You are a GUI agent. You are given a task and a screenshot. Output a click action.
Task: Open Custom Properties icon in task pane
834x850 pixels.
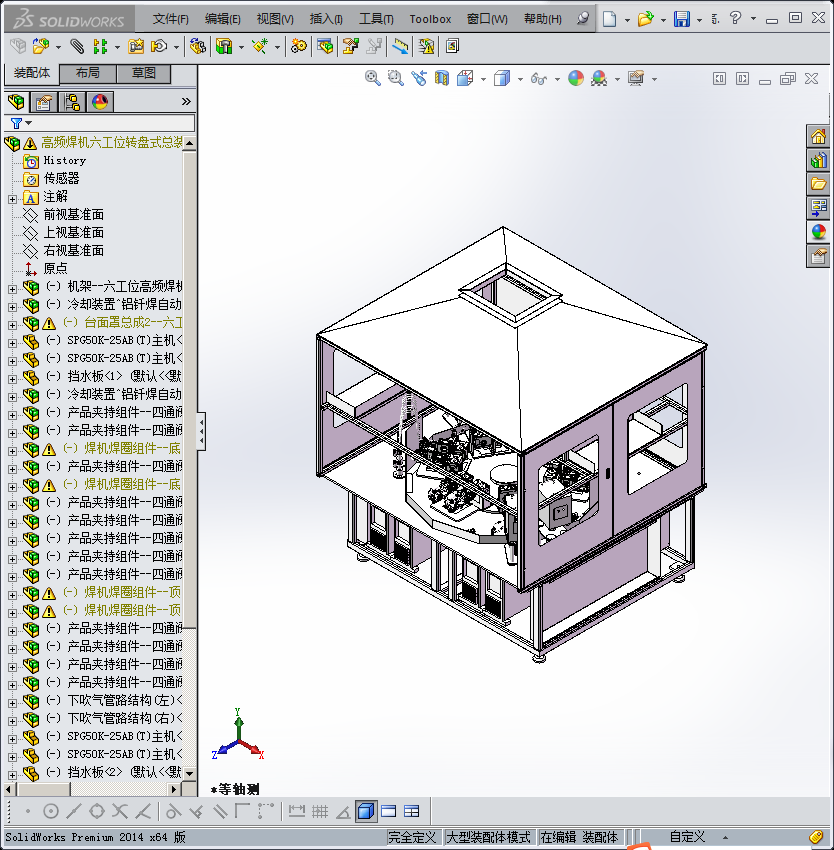[x=818, y=256]
